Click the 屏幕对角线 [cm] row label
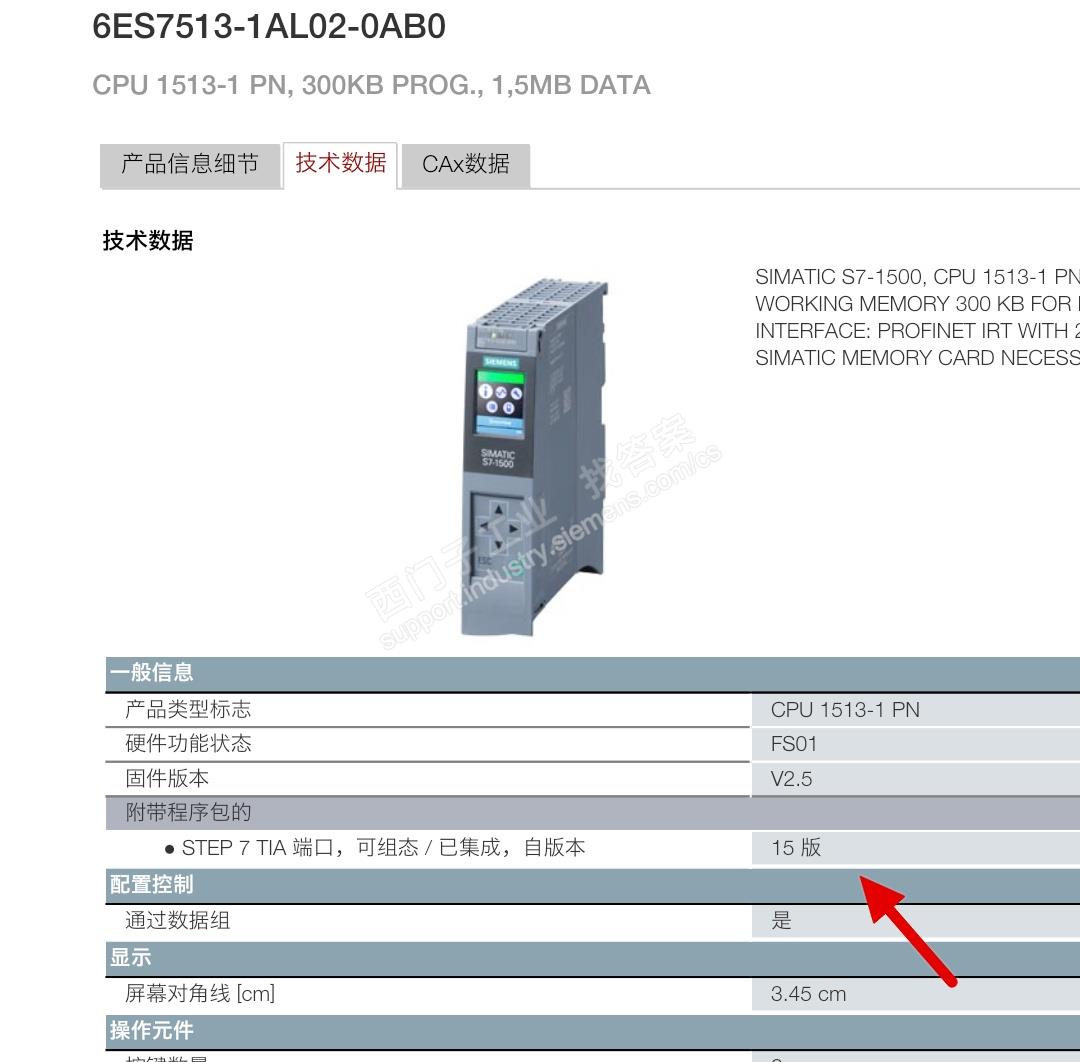 click(200, 994)
